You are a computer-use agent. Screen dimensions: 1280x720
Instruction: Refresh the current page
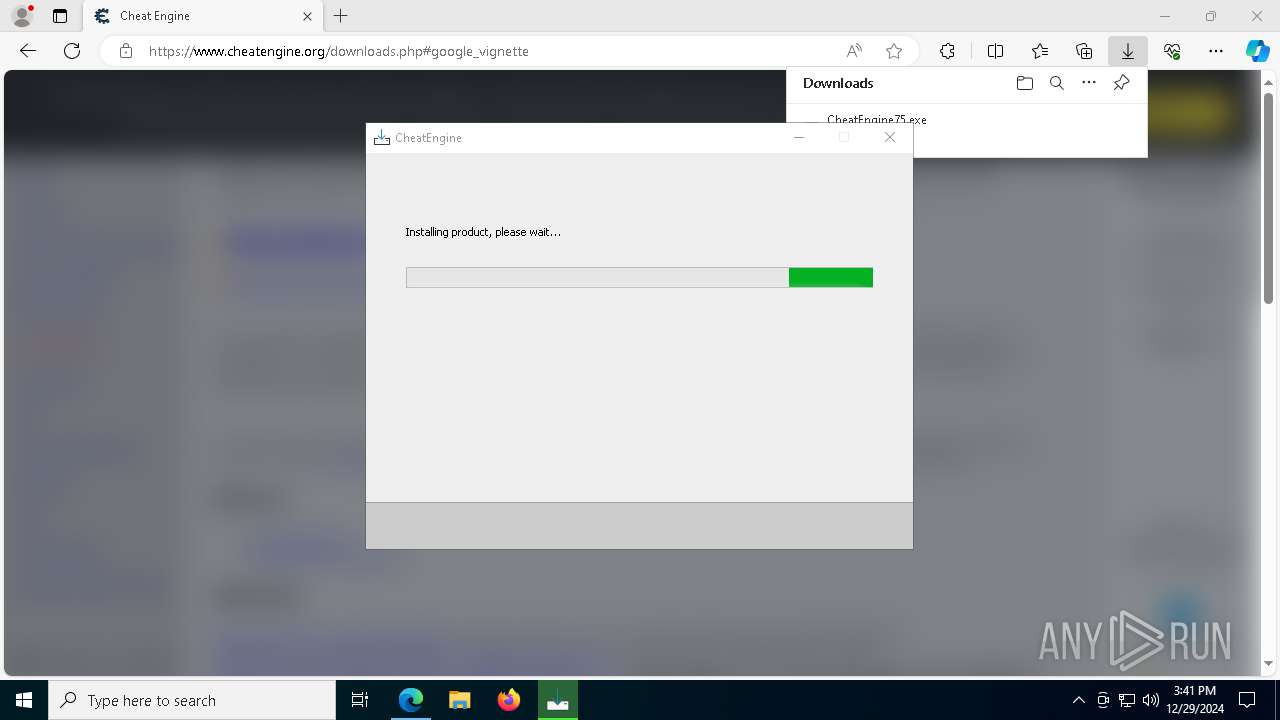pos(72,51)
